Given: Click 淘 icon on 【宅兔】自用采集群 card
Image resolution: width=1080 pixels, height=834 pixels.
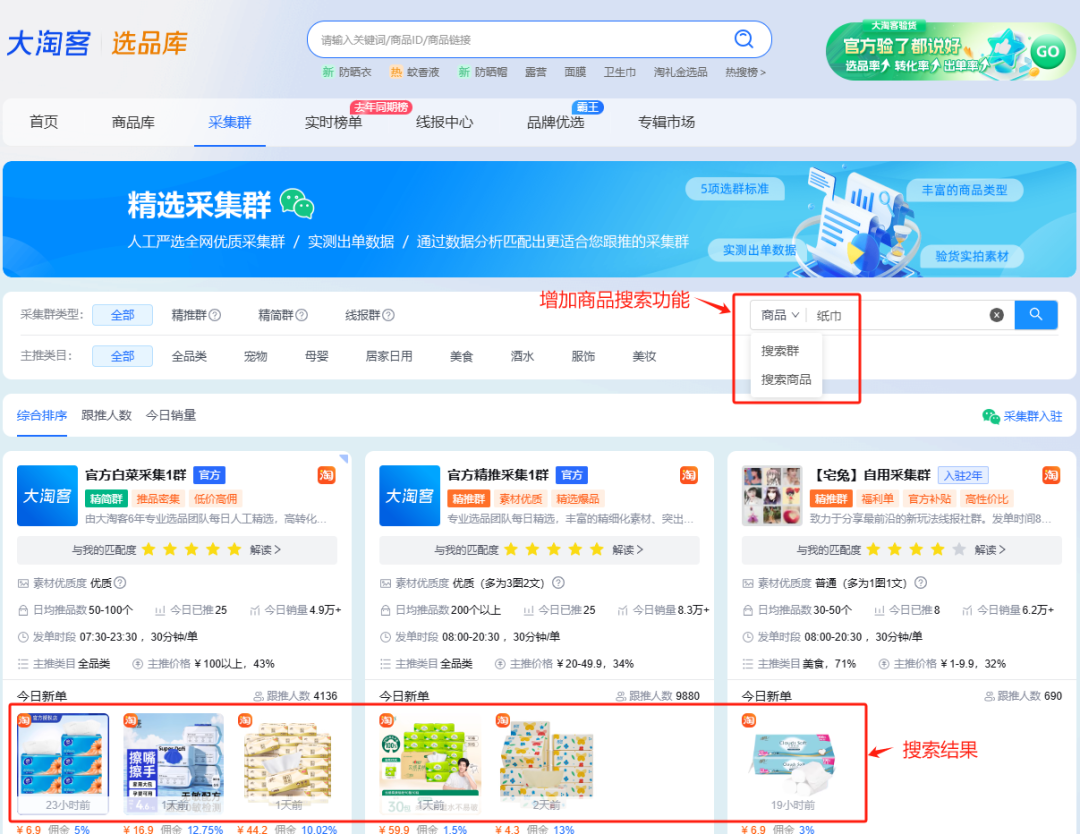Looking at the screenshot, I should (1051, 475).
